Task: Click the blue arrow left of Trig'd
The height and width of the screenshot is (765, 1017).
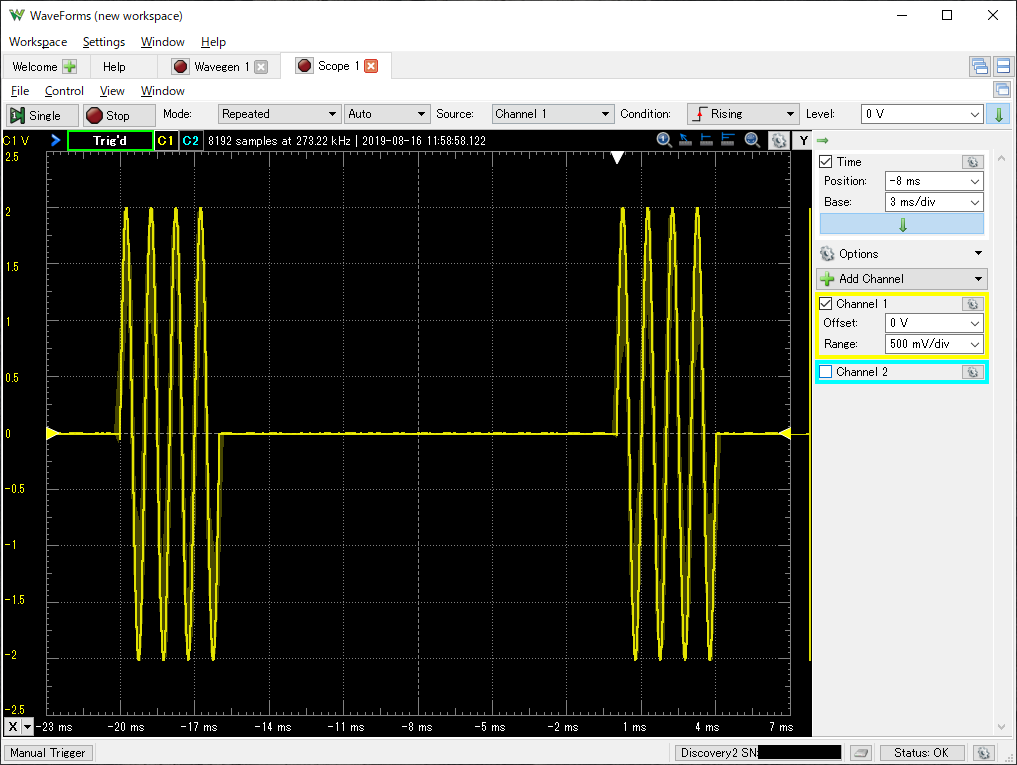Action: [x=55, y=140]
